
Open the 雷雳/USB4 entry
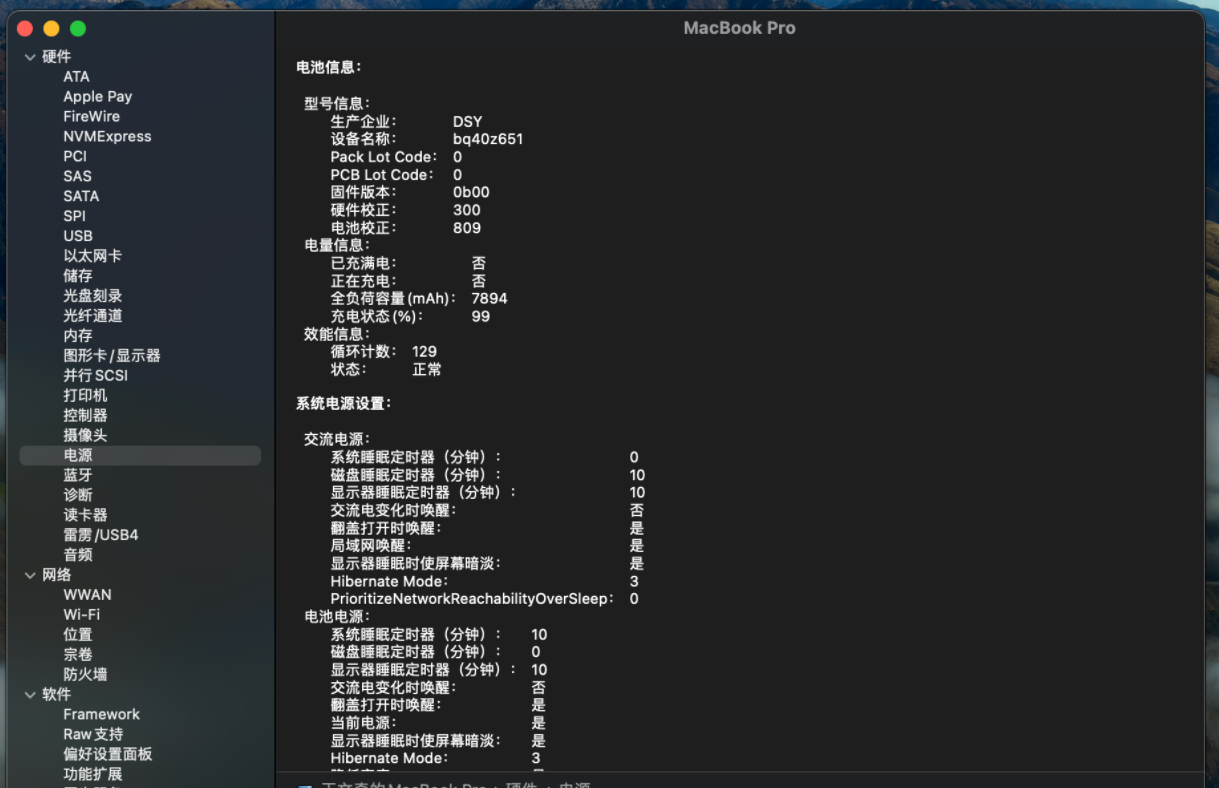click(x=101, y=535)
